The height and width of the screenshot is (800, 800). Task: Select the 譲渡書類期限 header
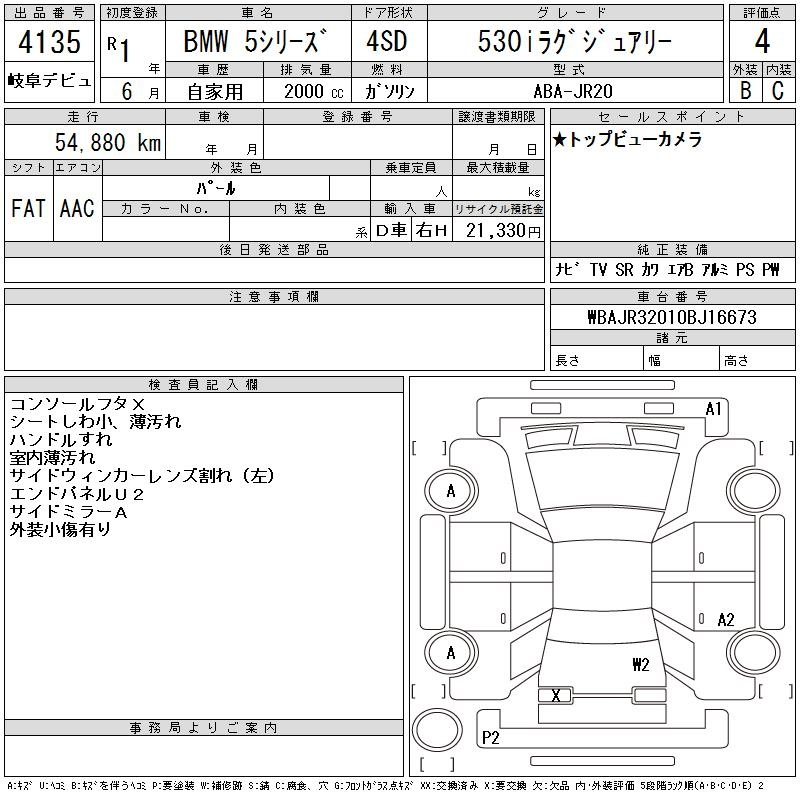click(x=498, y=117)
